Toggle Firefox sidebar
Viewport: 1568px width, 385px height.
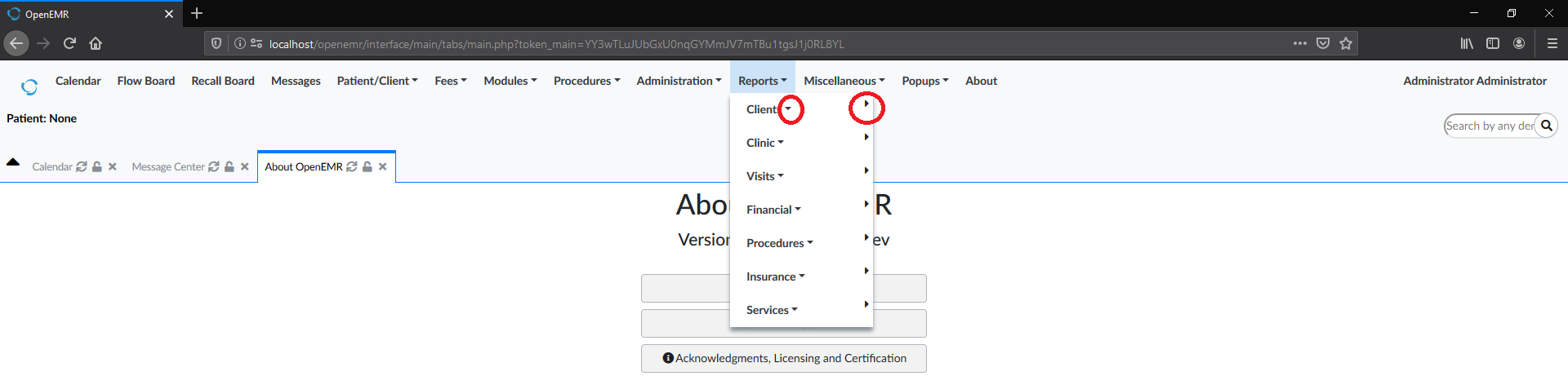[1493, 43]
